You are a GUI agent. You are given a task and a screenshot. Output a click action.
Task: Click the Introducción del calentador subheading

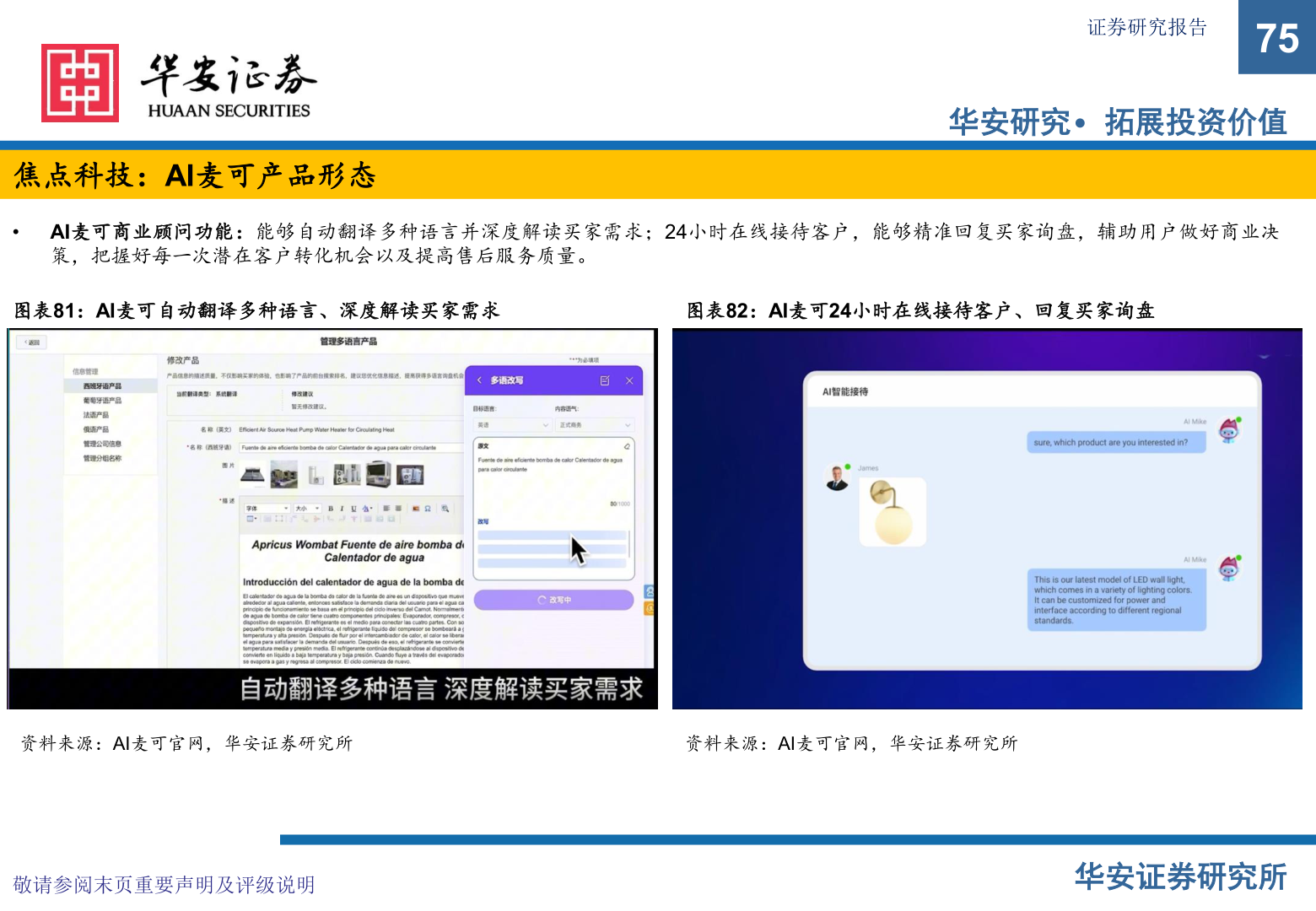point(353,582)
